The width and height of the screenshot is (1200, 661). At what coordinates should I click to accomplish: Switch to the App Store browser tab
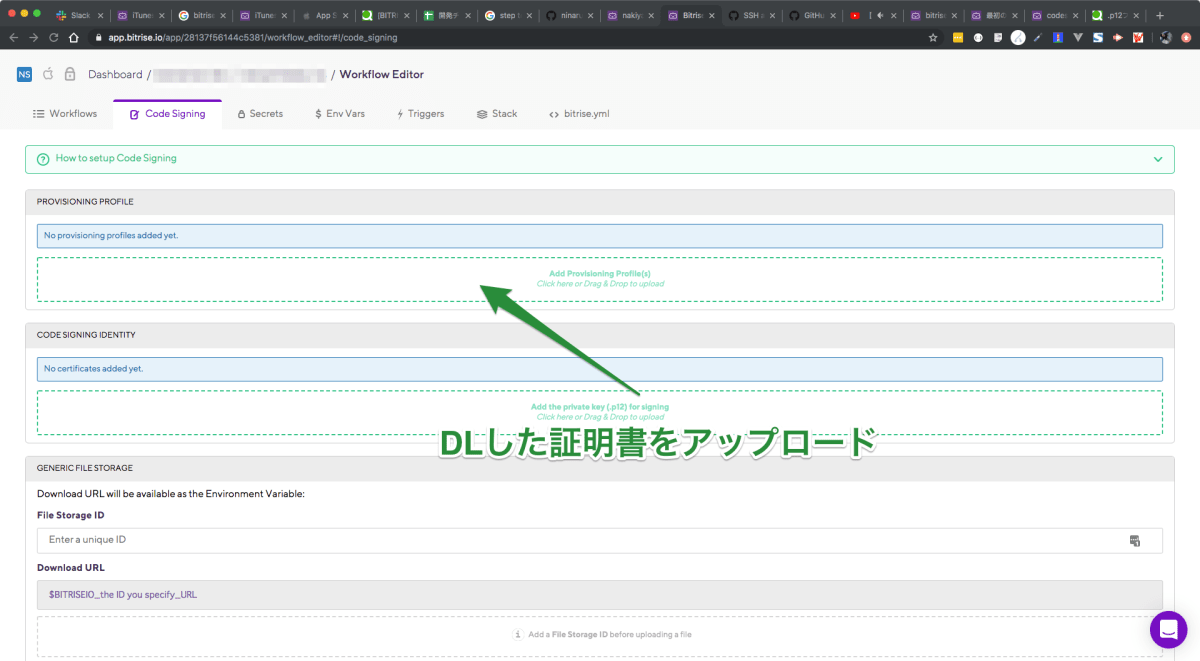pos(326,16)
